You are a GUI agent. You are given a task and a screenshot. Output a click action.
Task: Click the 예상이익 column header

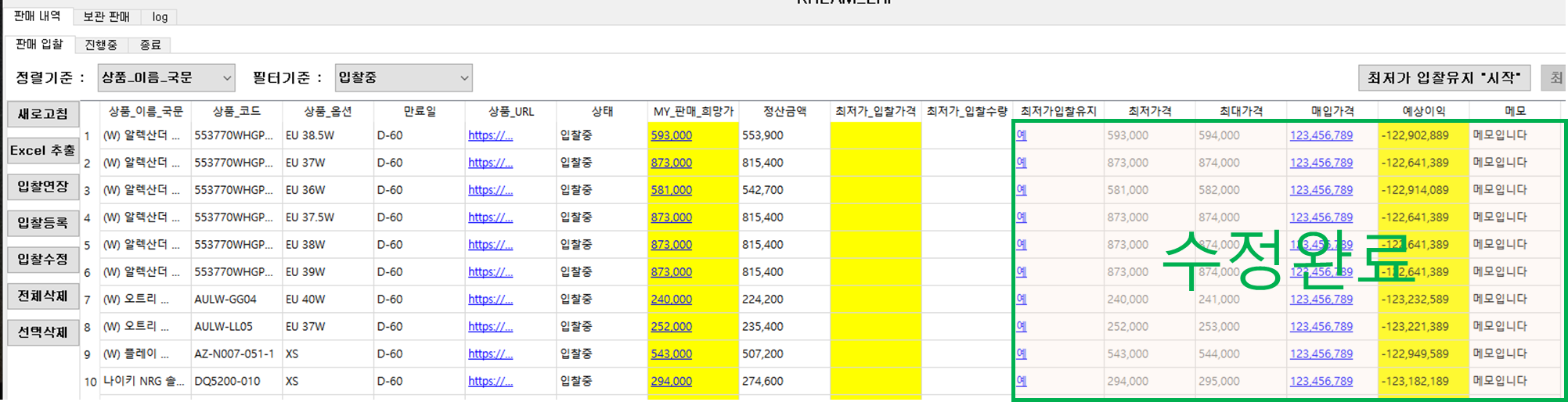(1423, 111)
